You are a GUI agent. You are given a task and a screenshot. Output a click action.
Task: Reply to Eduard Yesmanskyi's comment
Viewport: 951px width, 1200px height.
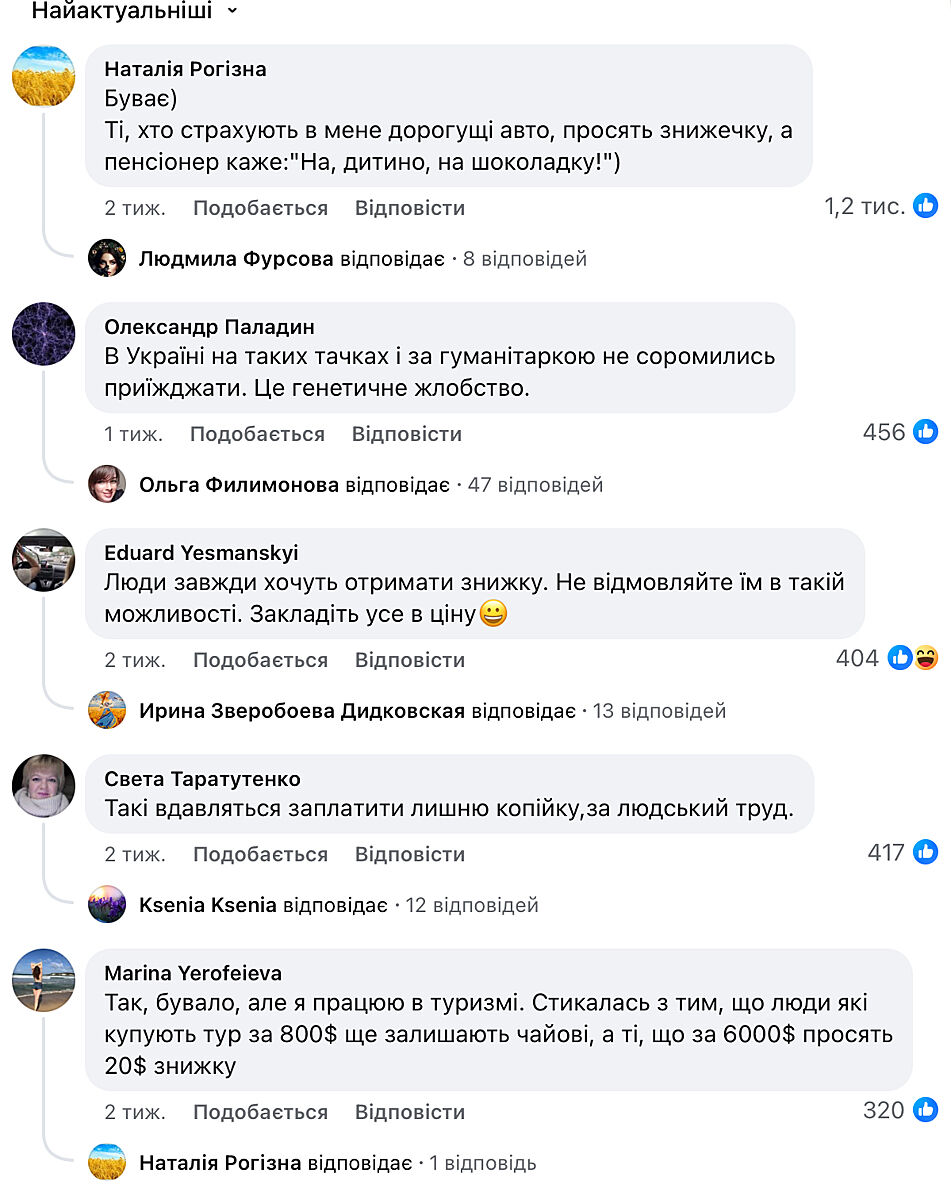click(x=410, y=660)
